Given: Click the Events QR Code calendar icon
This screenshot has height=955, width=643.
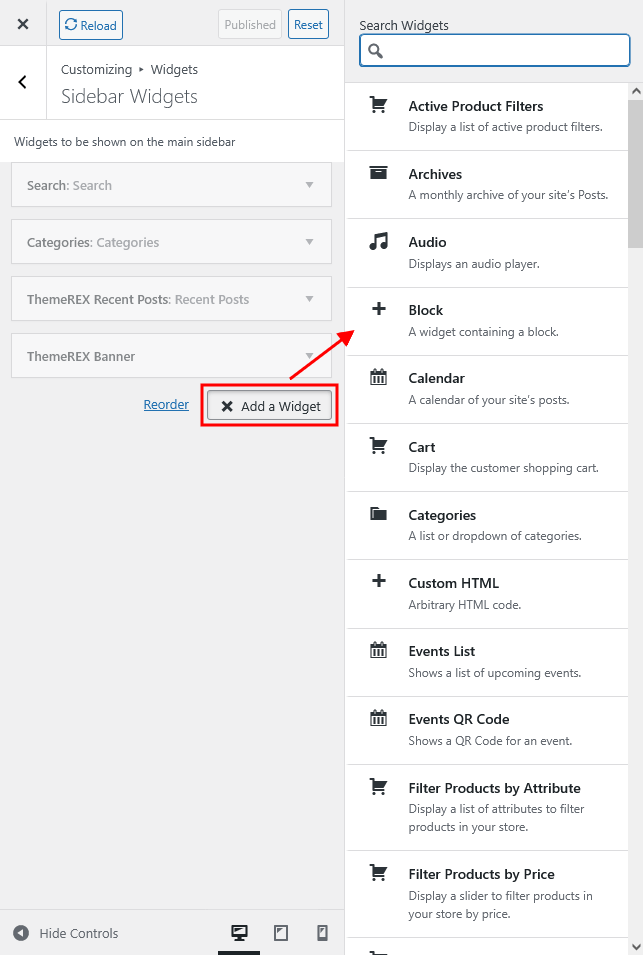Looking at the screenshot, I should (378, 718).
